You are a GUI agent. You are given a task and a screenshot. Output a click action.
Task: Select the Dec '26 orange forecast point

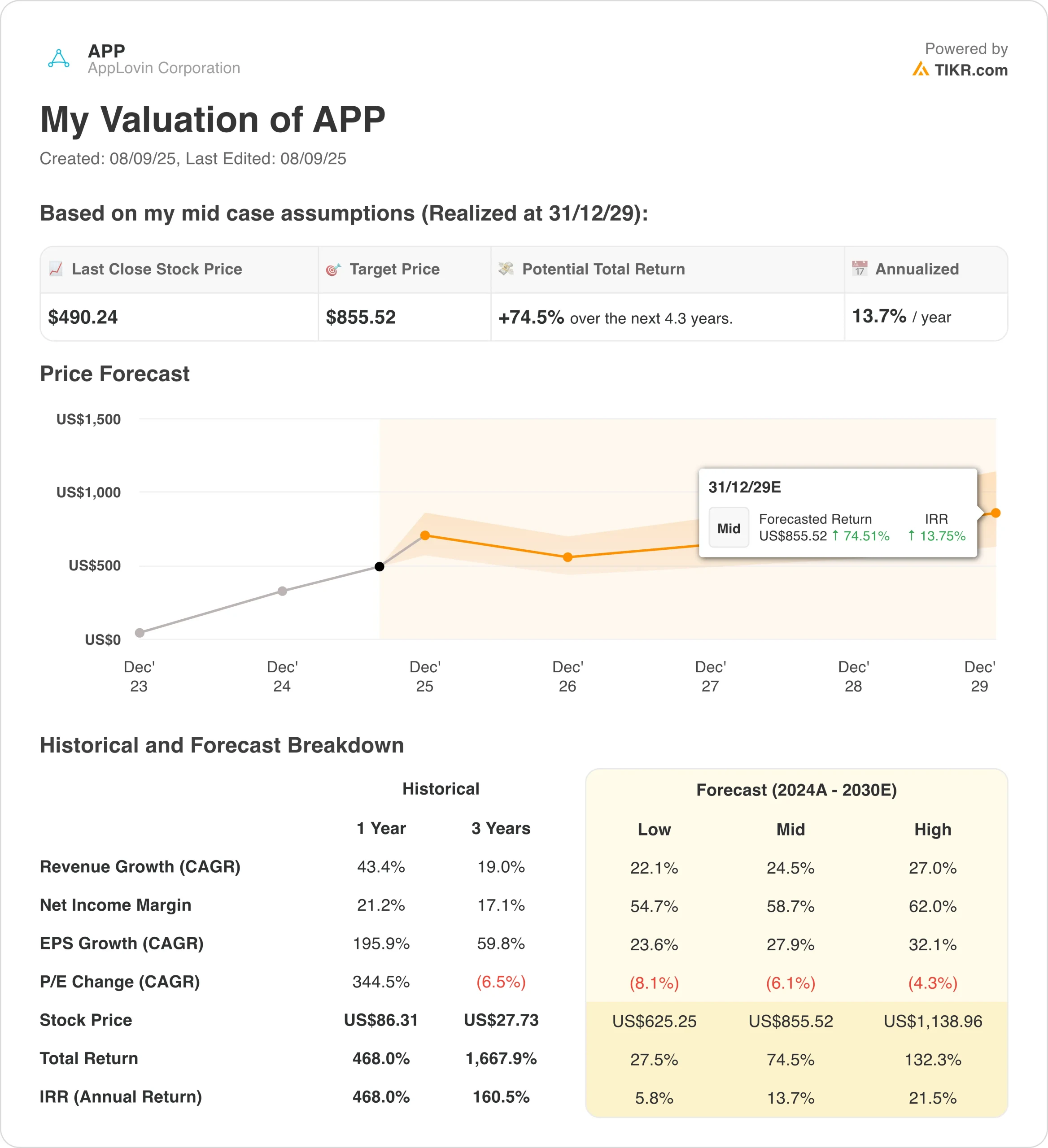(x=568, y=557)
